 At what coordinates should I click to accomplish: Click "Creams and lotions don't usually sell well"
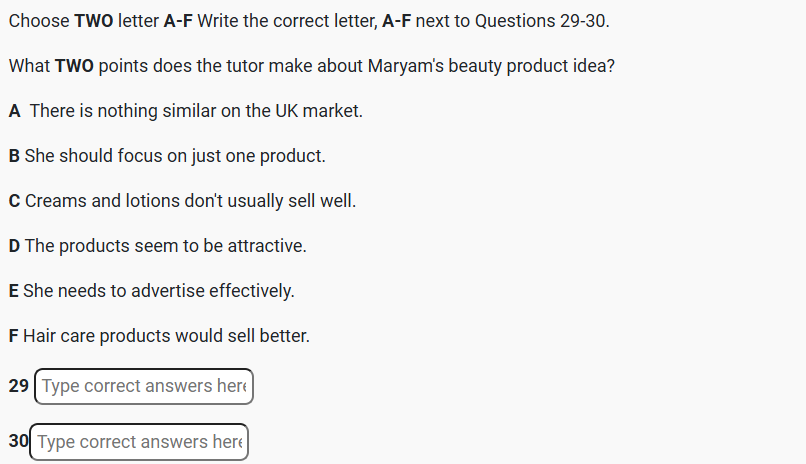click(x=190, y=201)
